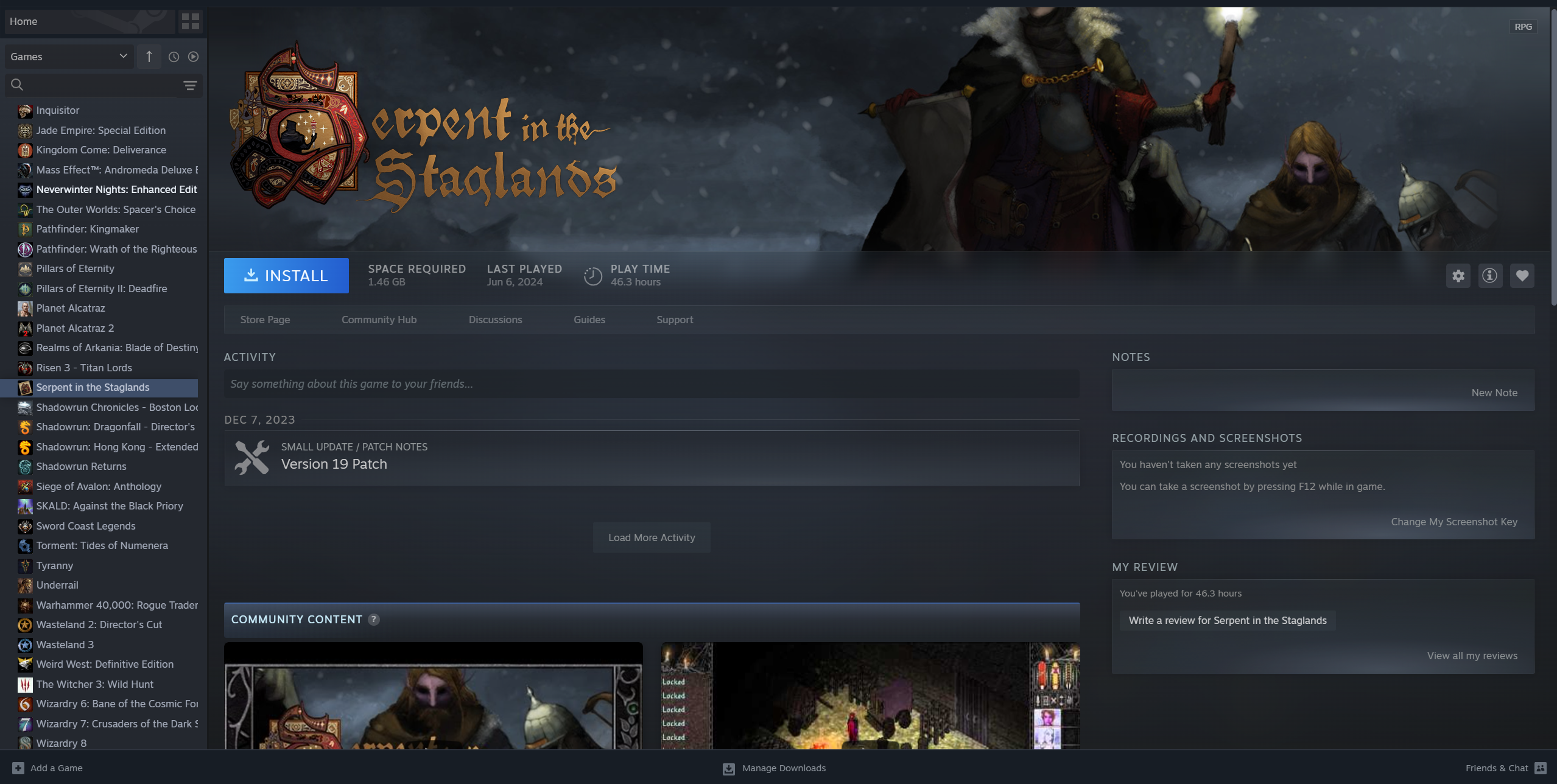Click Load More Activity button
This screenshot has width=1557, height=784.
coord(652,537)
